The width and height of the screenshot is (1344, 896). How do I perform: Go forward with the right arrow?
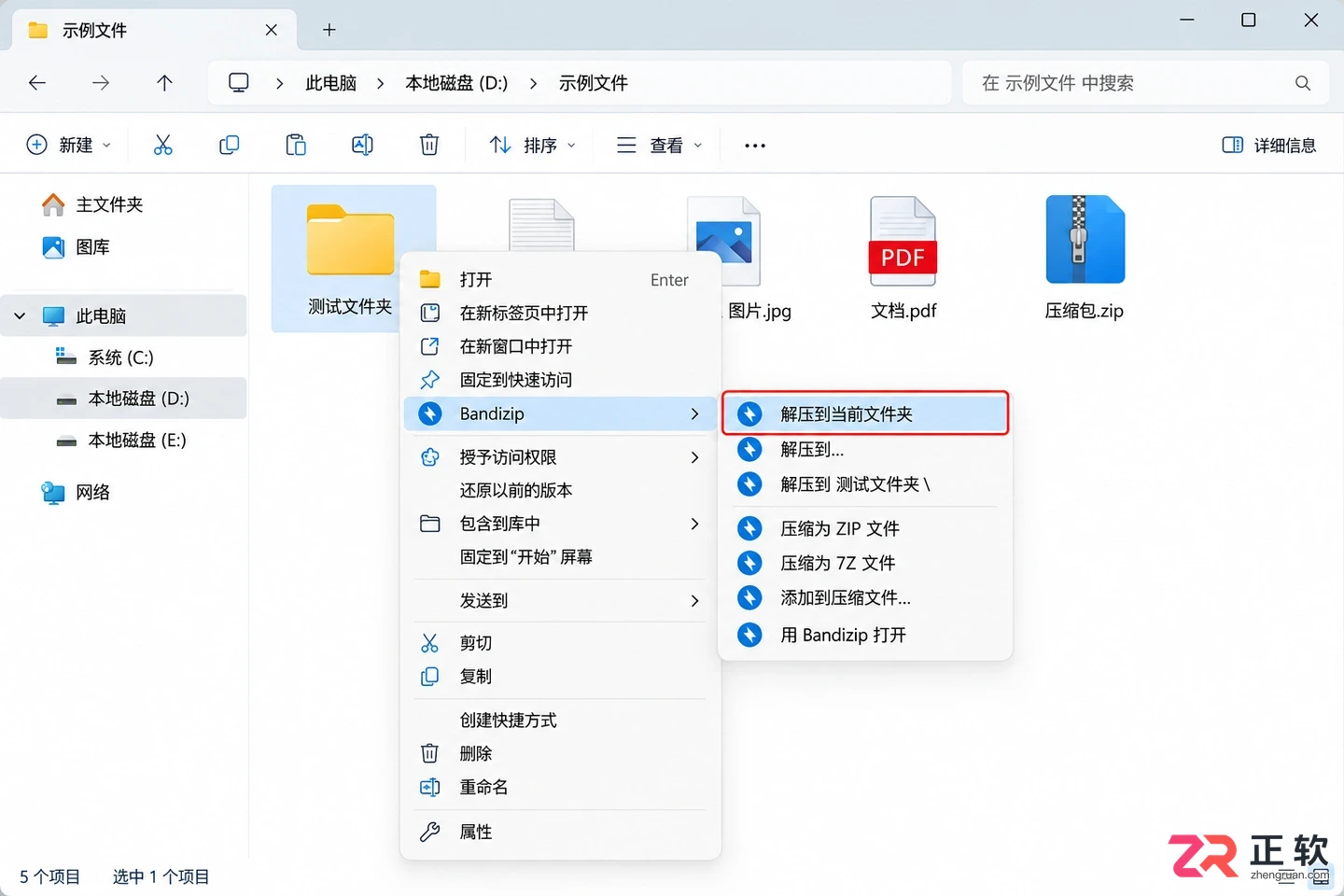101,83
